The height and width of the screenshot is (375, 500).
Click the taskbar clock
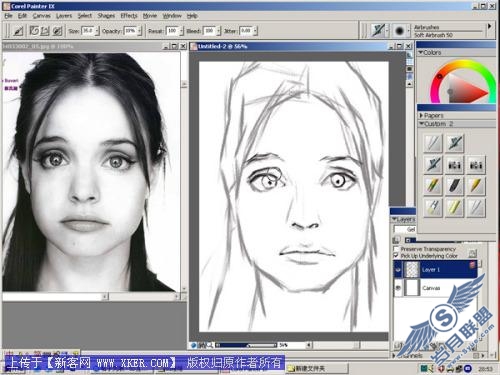(485, 369)
